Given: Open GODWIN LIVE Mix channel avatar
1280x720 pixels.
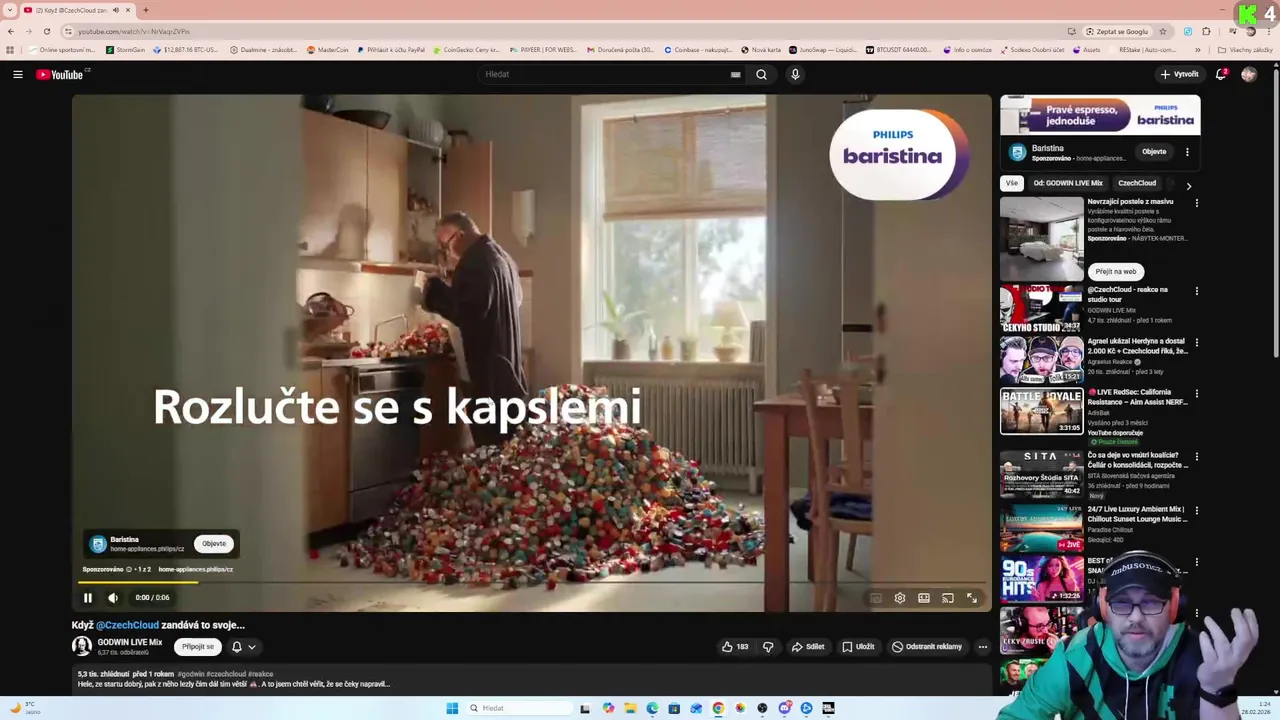Looking at the screenshot, I should (x=82, y=646).
